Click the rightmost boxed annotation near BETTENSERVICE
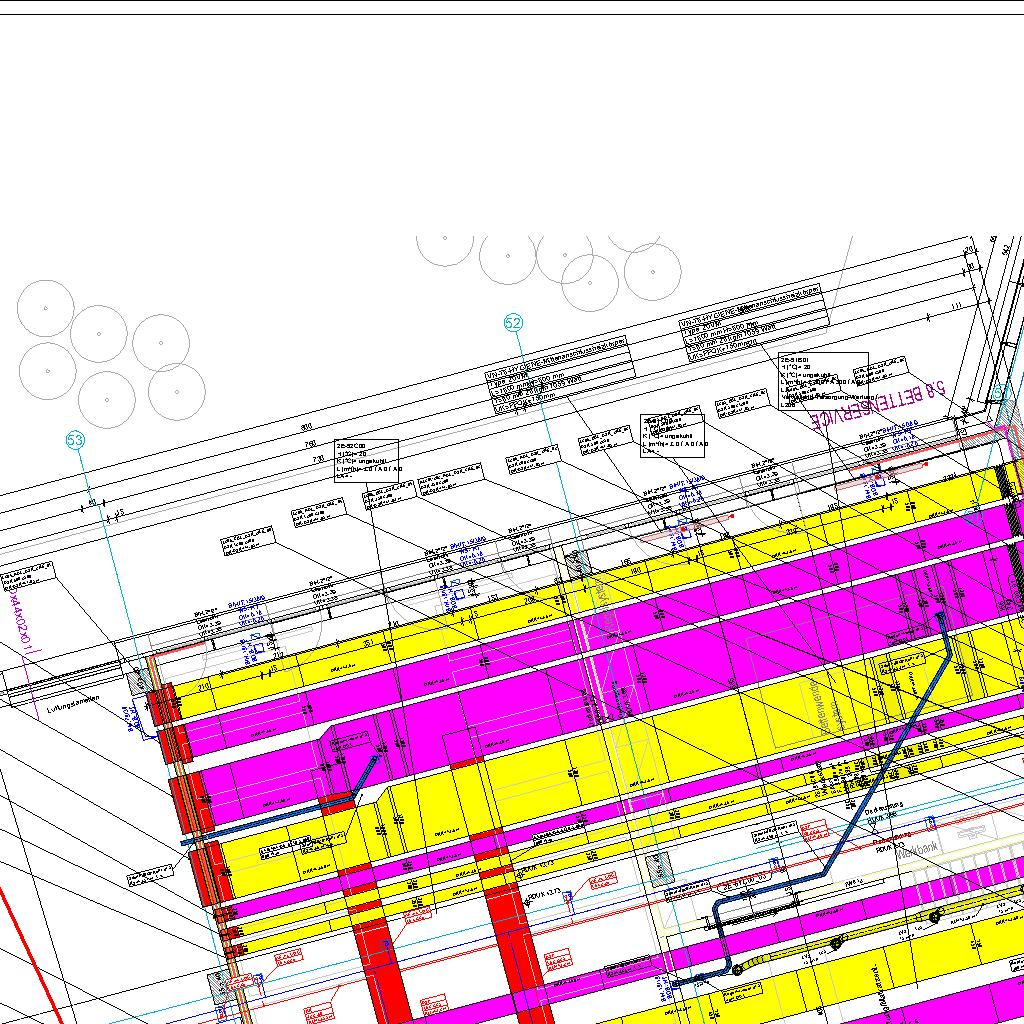 823,380
